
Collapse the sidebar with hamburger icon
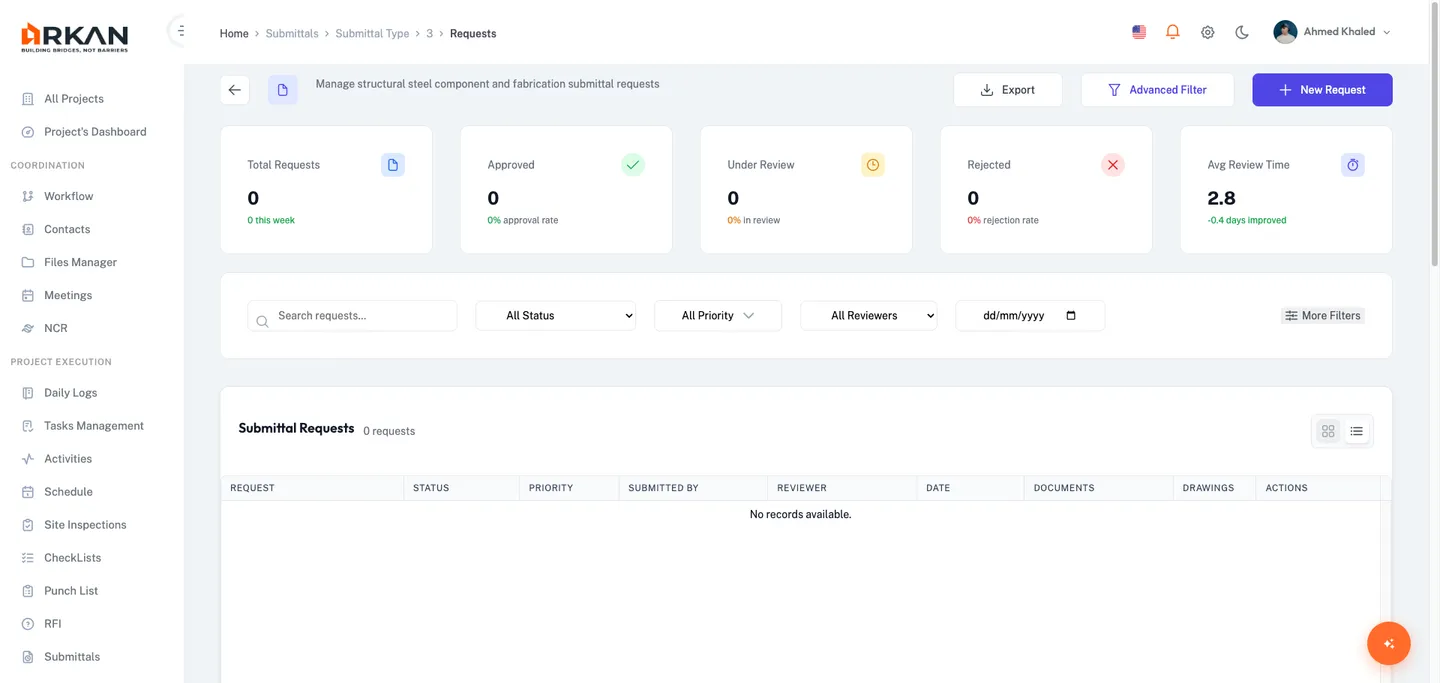(180, 31)
